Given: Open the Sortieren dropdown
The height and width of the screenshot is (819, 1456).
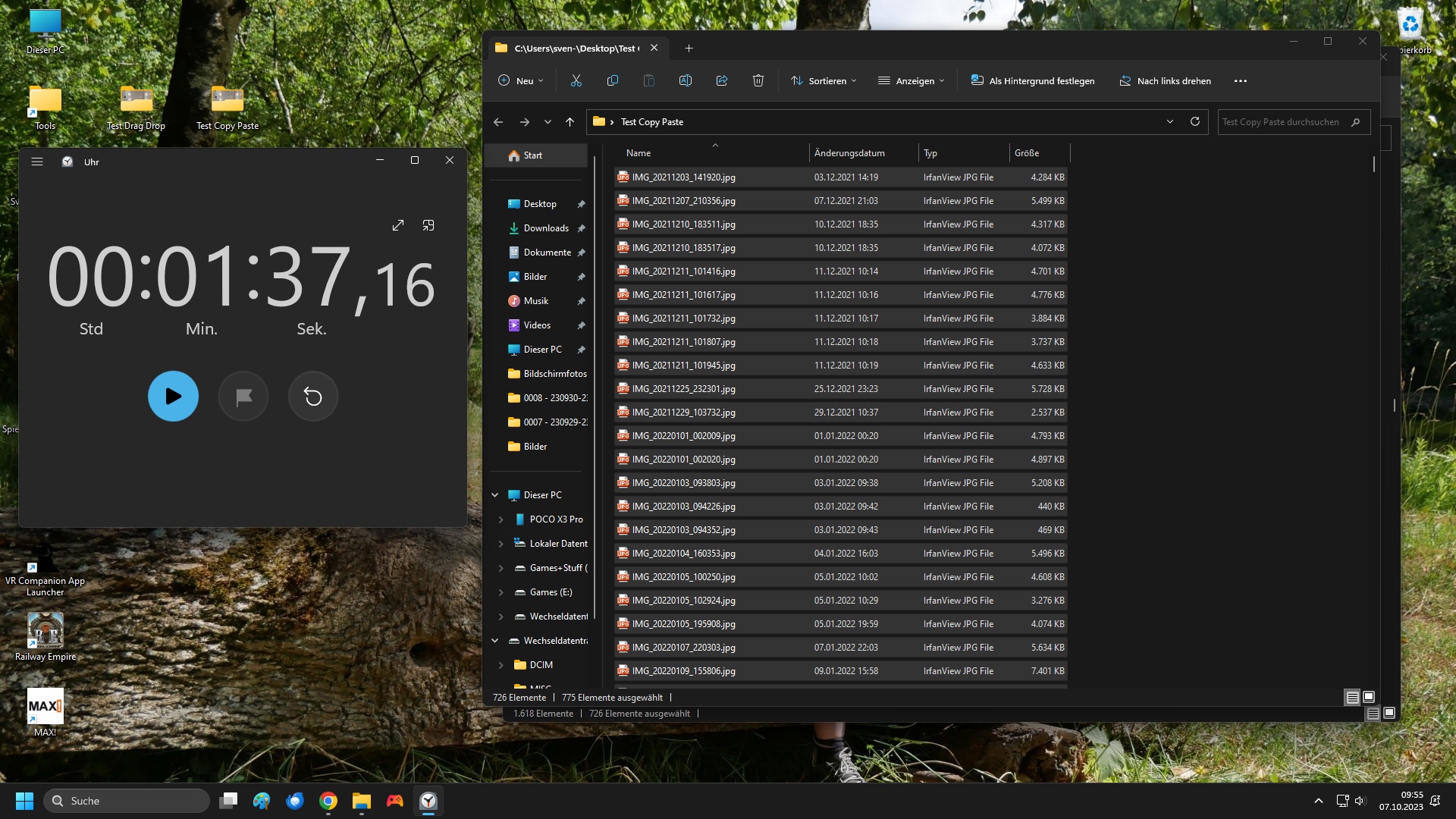Looking at the screenshot, I should [x=824, y=80].
